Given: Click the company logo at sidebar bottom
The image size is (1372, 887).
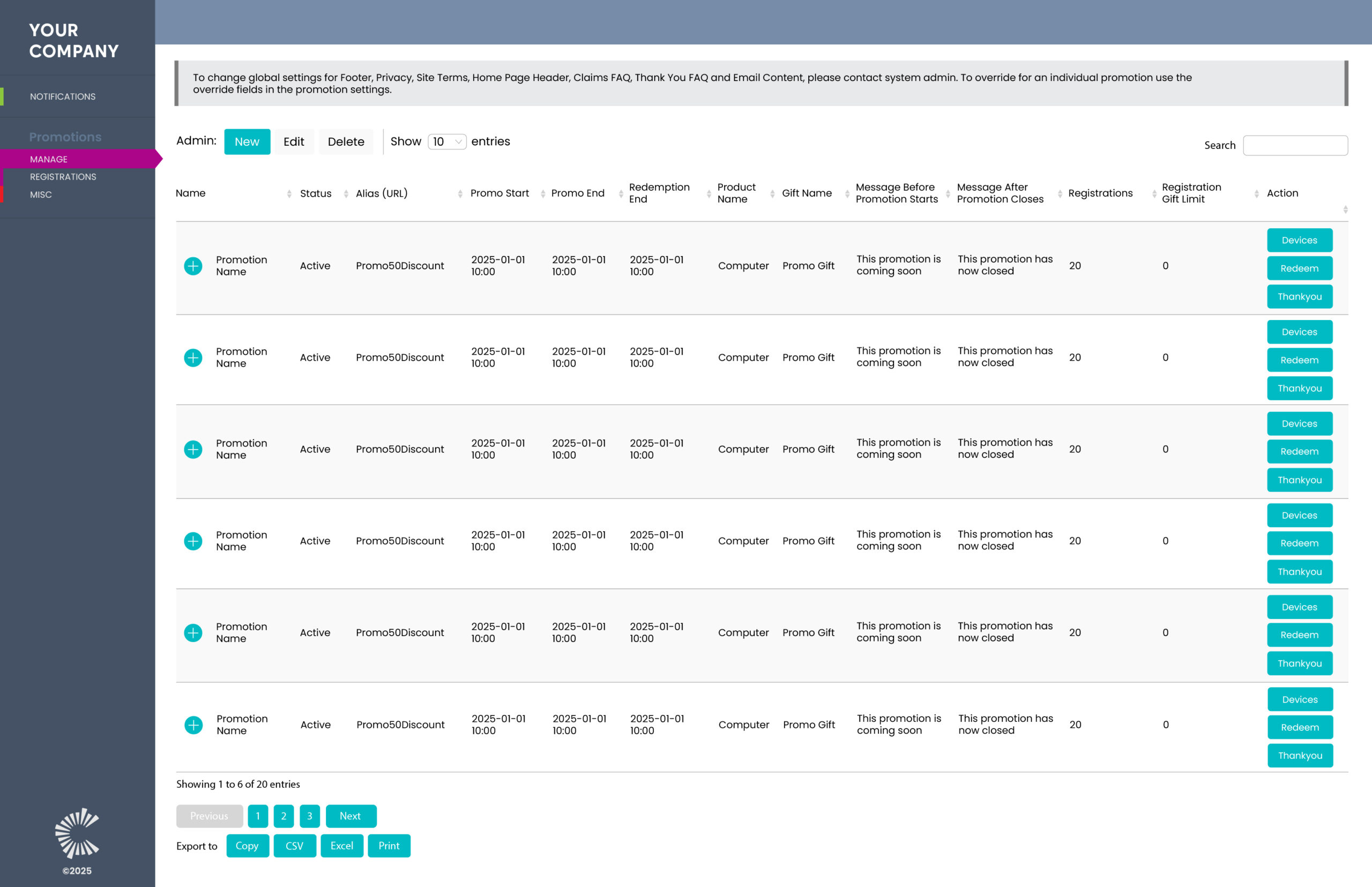Looking at the screenshot, I should 77,833.
